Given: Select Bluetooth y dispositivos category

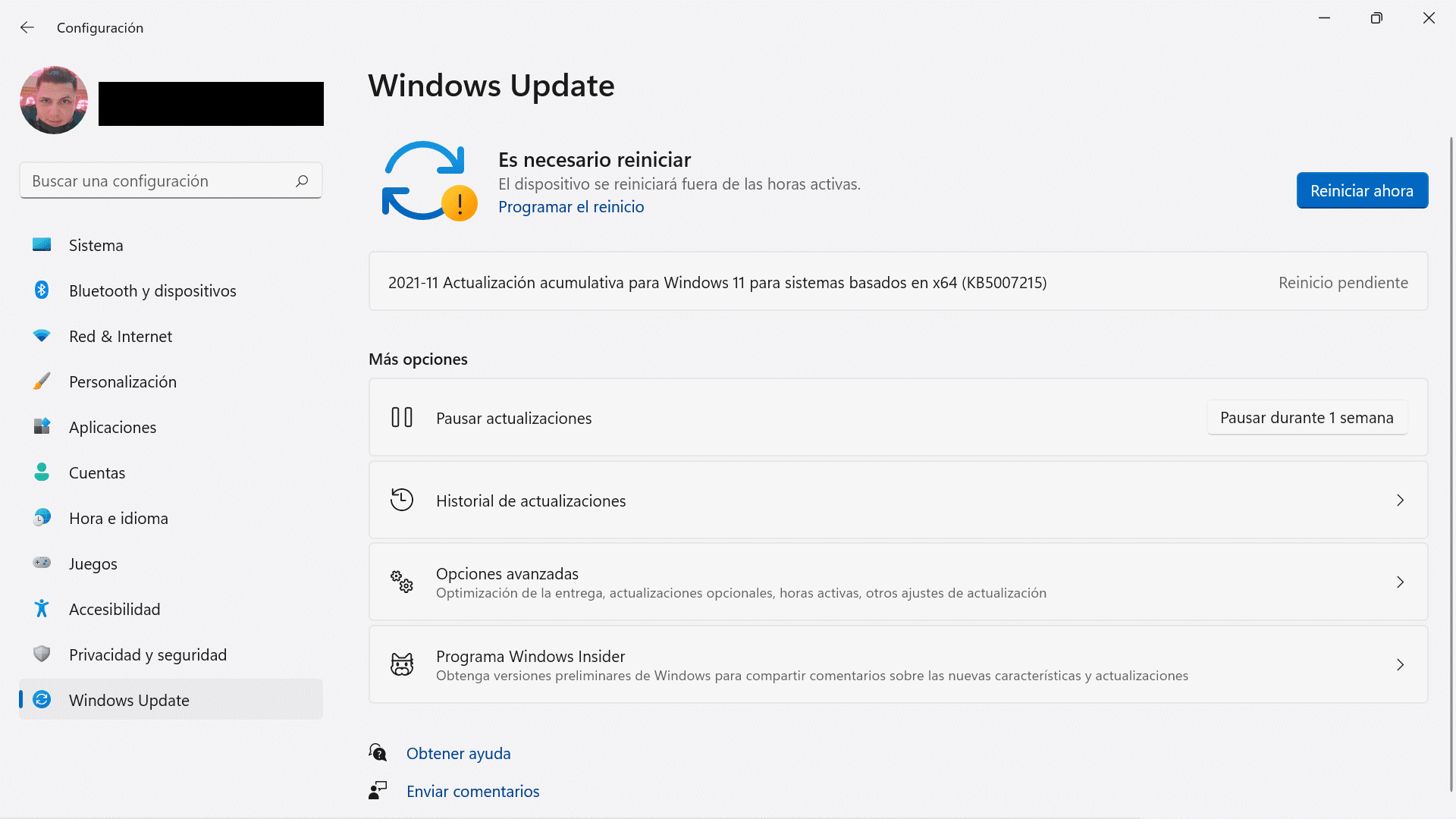Looking at the screenshot, I should coord(171,290).
